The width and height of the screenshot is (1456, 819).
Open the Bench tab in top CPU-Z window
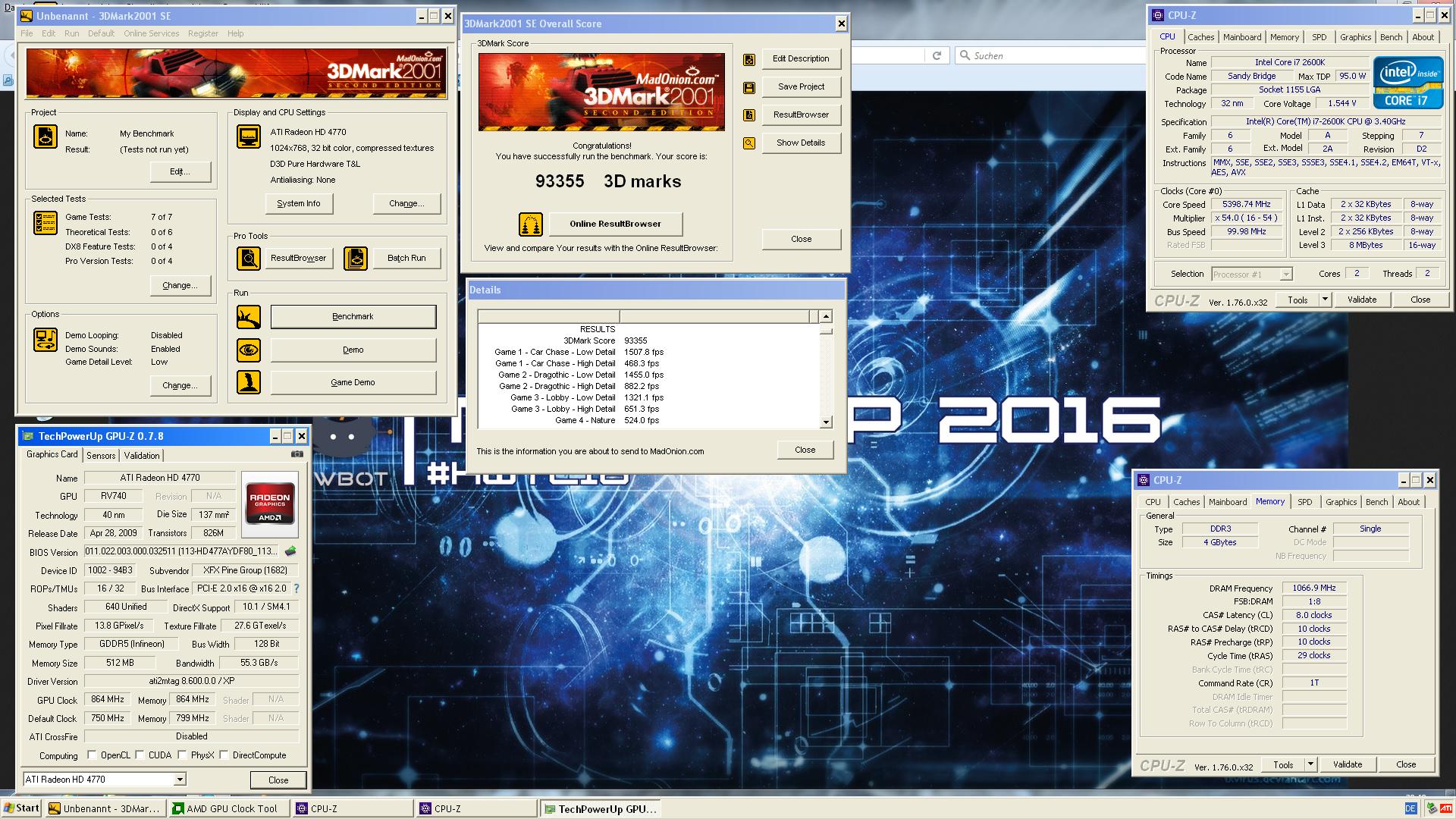click(x=1391, y=37)
